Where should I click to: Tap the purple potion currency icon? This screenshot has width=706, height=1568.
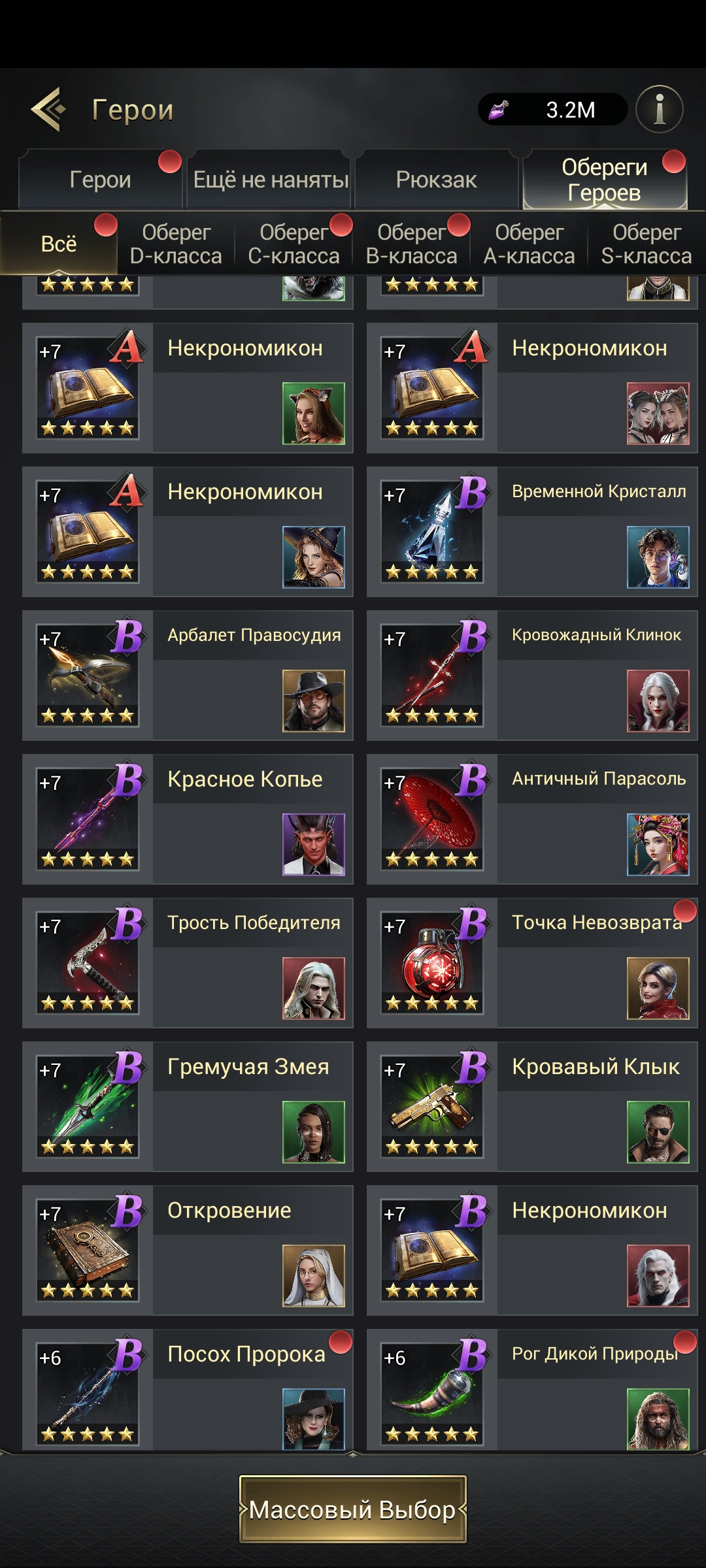pos(499,110)
